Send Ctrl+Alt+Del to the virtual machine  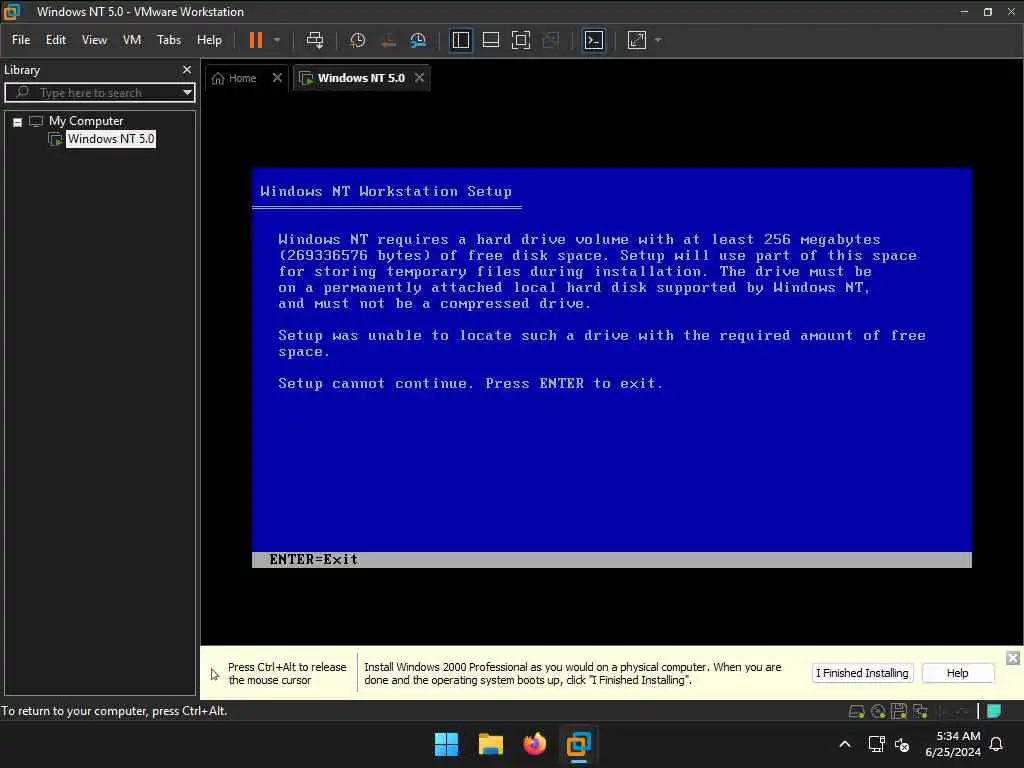tap(315, 40)
